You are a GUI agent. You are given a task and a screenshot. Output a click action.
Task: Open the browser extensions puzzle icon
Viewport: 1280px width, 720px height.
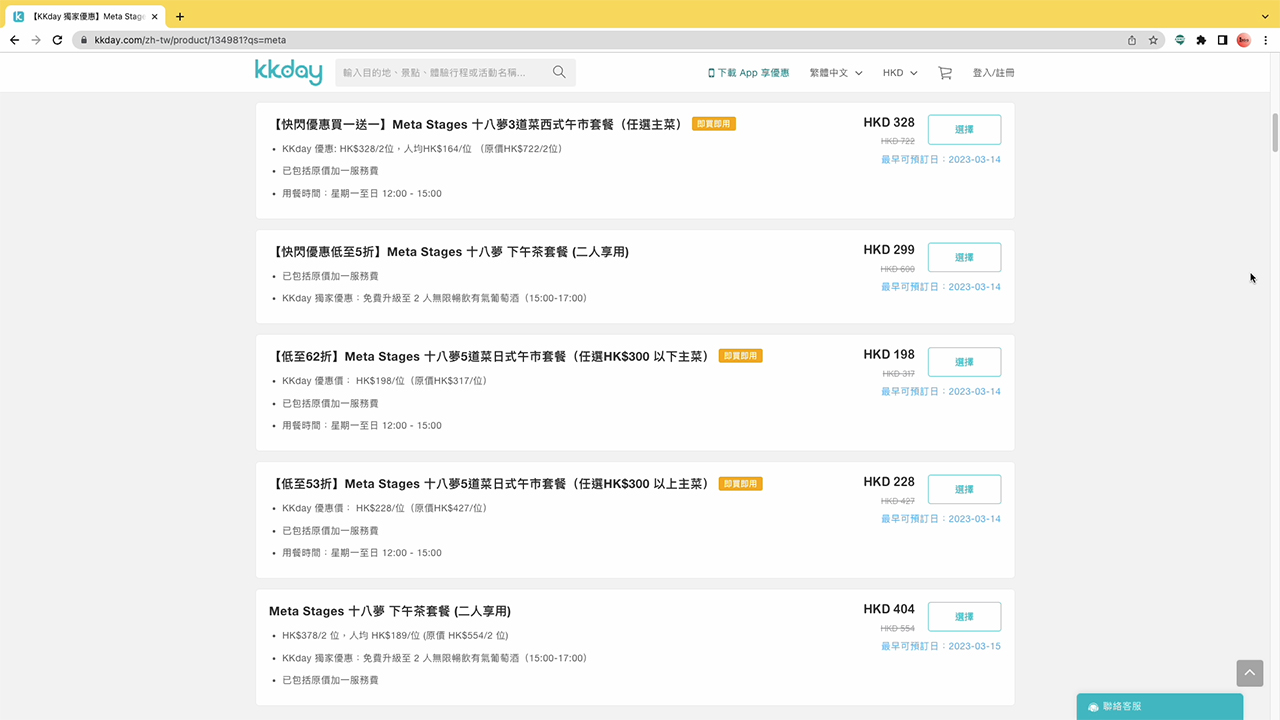pyautogui.click(x=1201, y=40)
